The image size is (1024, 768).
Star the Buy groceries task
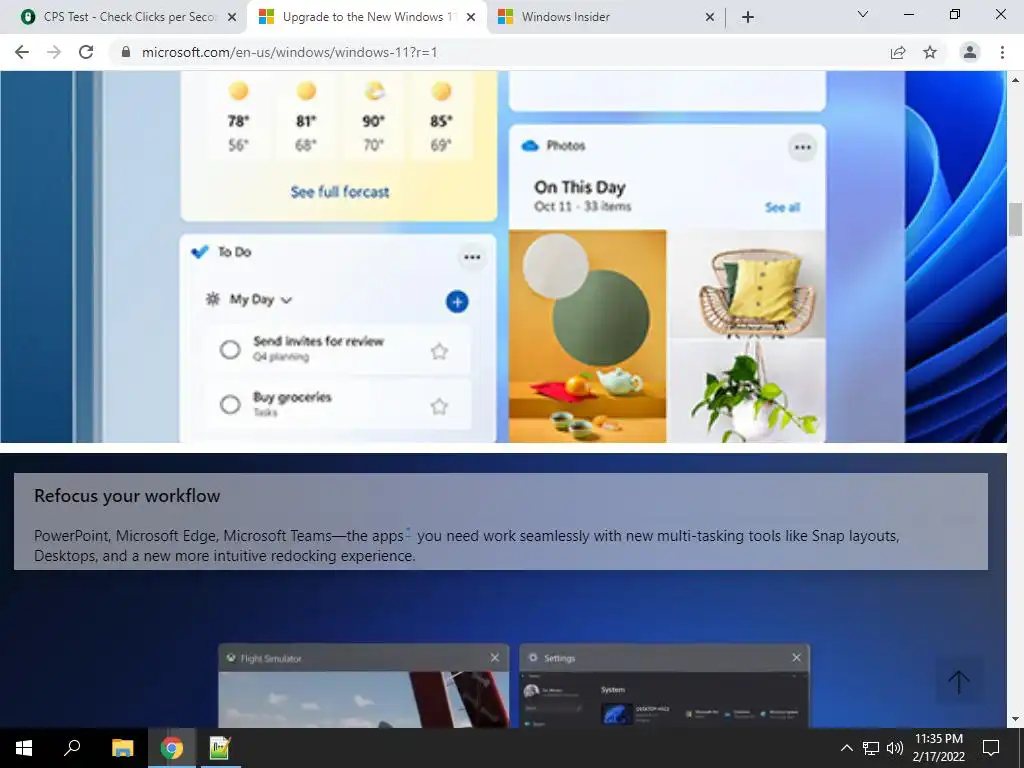point(440,406)
